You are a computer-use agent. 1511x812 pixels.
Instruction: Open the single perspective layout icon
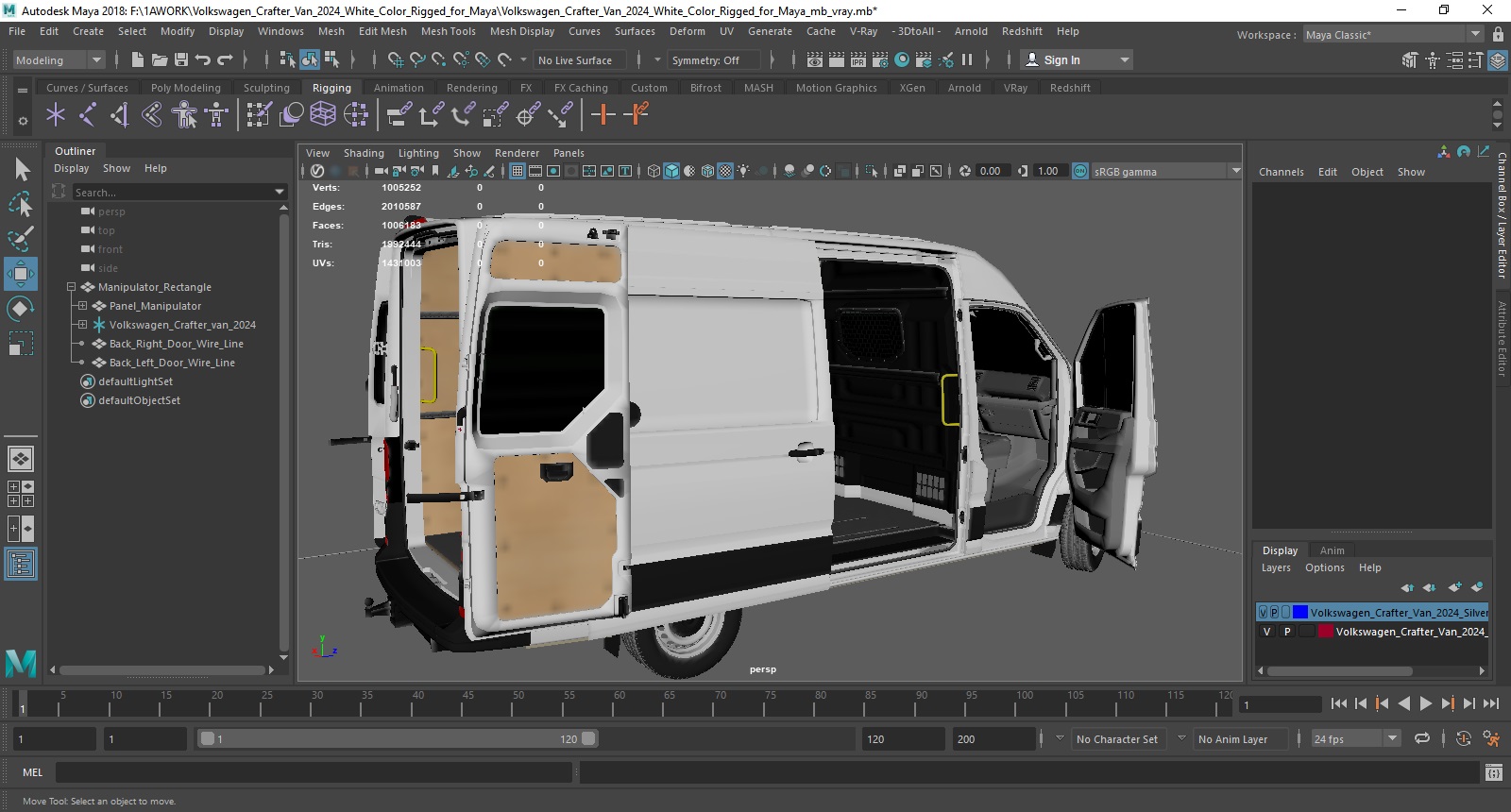[x=21, y=459]
